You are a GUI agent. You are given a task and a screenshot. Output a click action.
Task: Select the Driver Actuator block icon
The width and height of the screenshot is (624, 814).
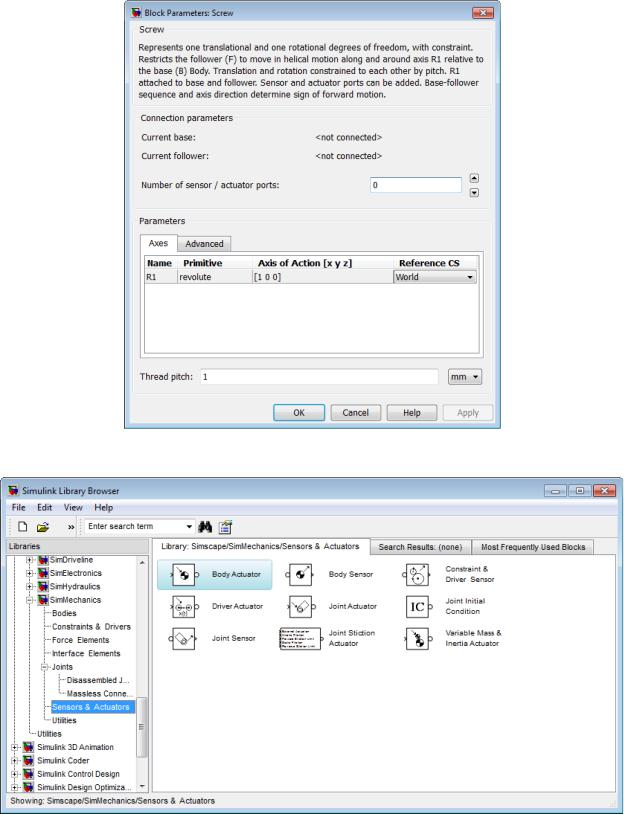[x=183, y=606]
